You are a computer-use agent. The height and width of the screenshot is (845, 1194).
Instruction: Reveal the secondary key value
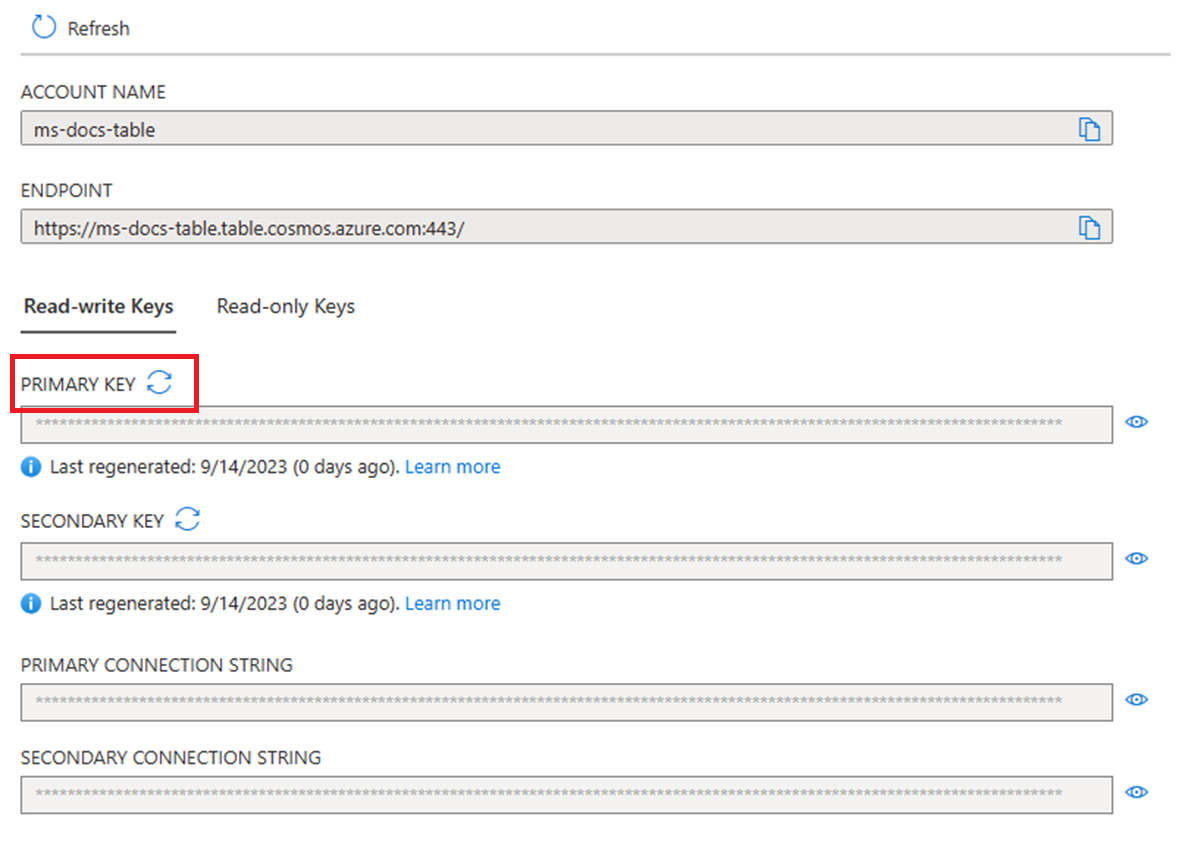pyautogui.click(x=1136, y=559)
